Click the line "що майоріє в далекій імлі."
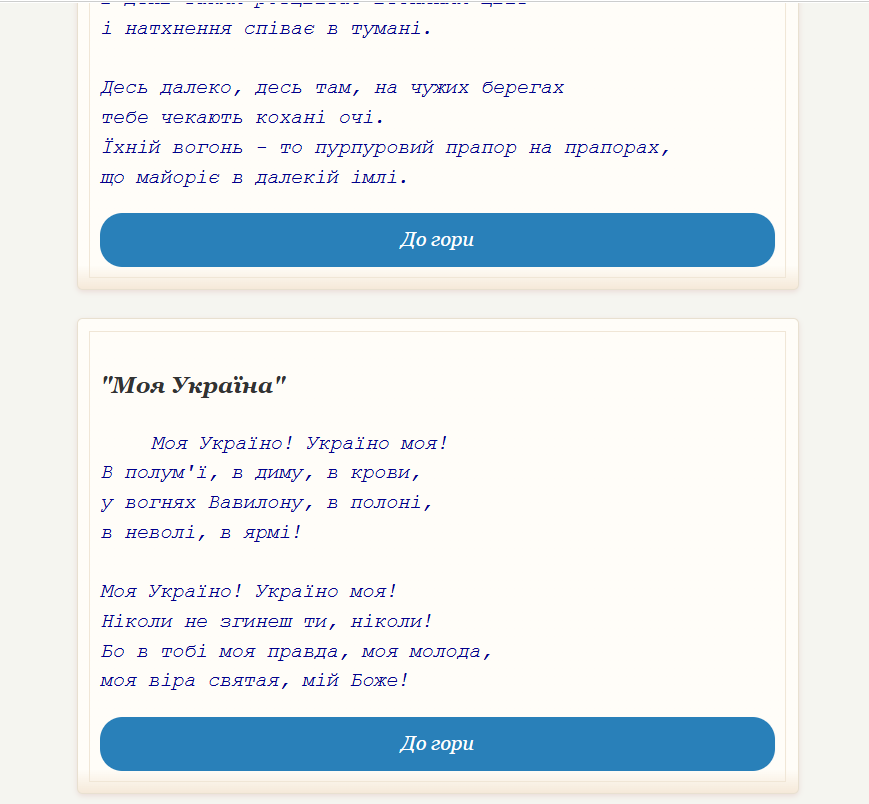The width and height of the screenshot is (869, 804). (254, 178)
